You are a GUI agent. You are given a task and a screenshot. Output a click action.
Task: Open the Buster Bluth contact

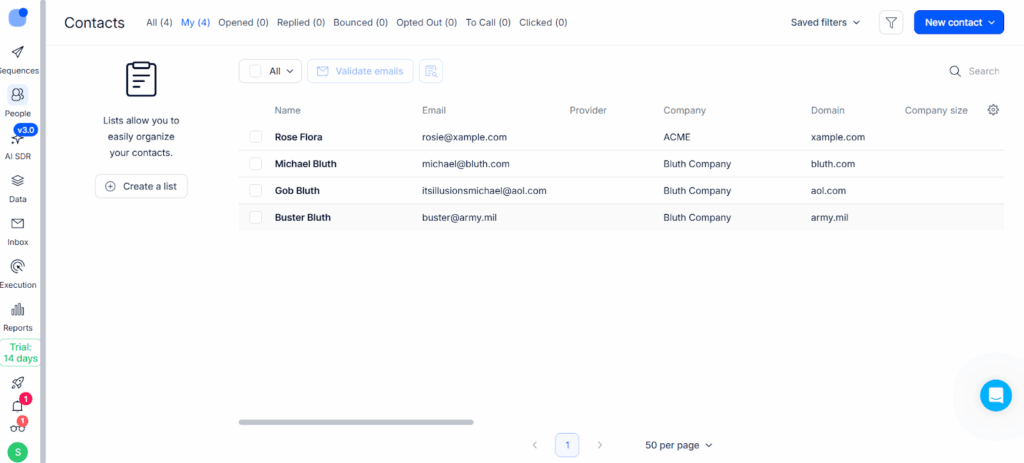[x=303, y=217]
